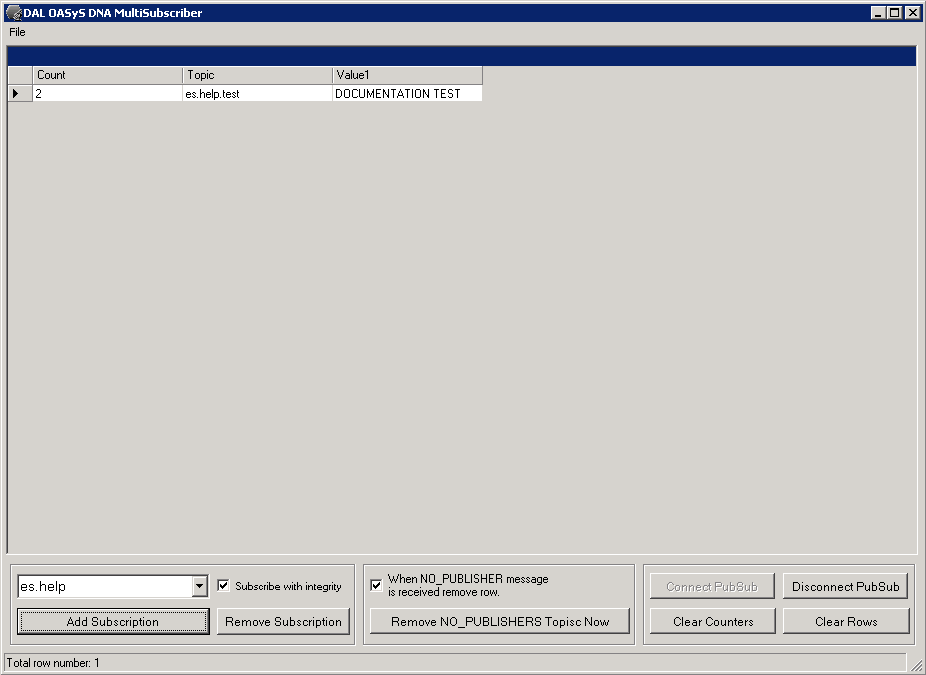
Task: Click the application icon in title bar
Action: [14, 13]
